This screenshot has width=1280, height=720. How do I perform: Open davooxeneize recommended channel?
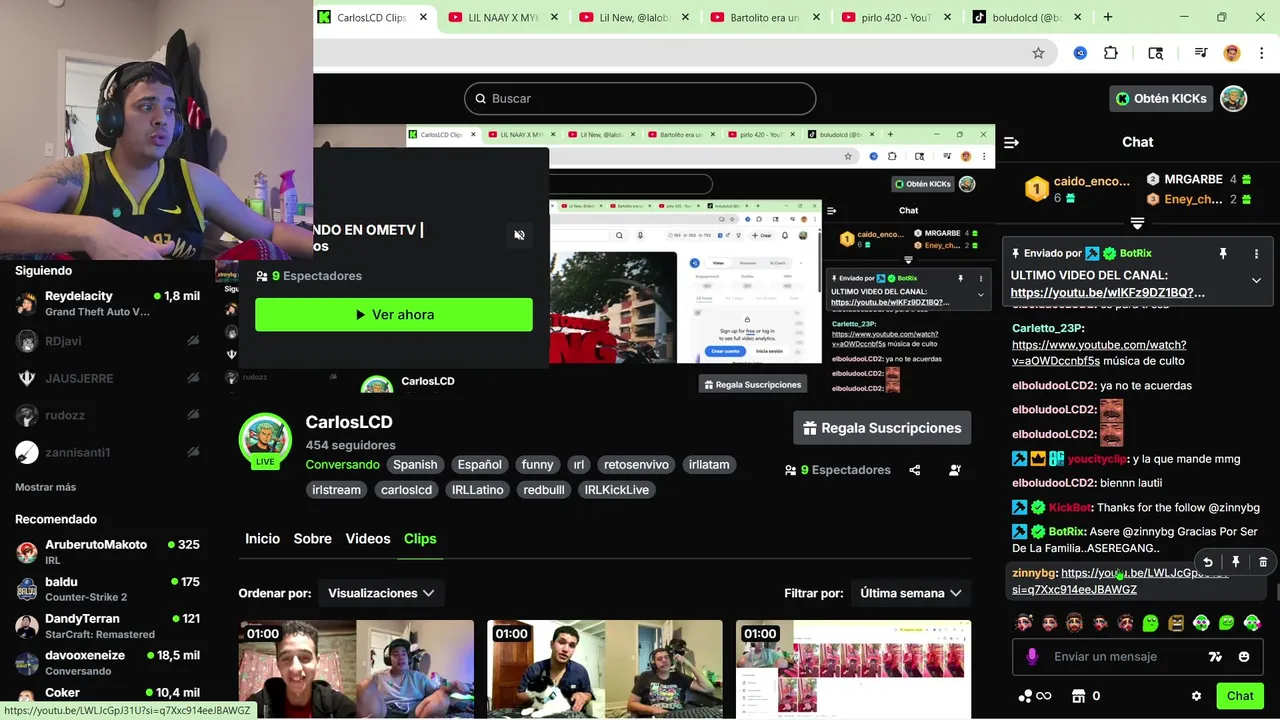108,662
